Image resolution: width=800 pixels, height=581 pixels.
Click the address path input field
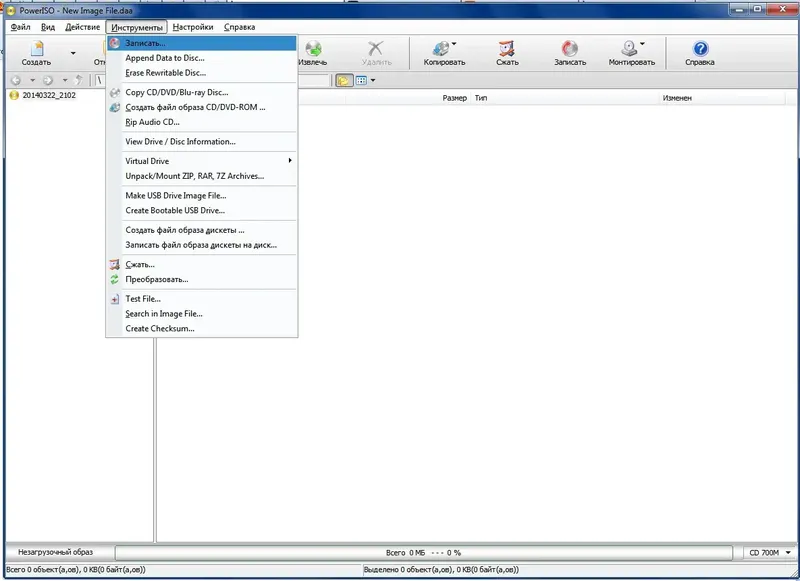coord(212,80)
